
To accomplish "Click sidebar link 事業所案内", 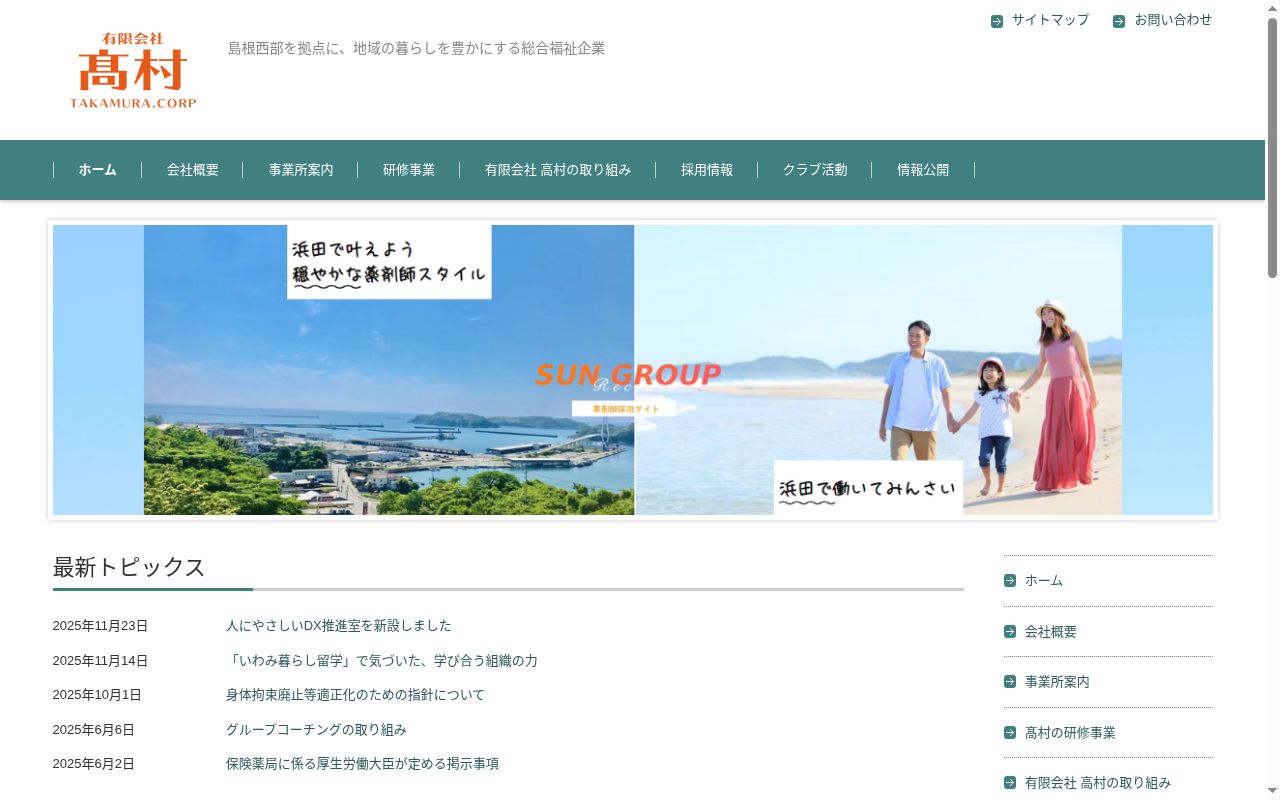I will point(1057,682).
